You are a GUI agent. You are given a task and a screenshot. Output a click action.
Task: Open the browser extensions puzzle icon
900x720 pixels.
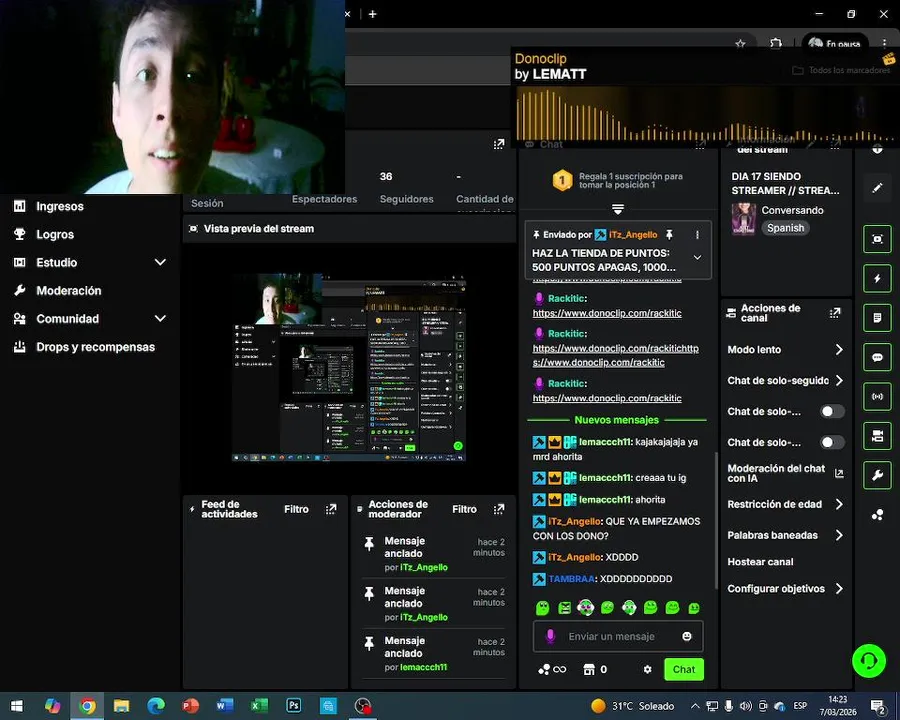(x=775, y=44)
